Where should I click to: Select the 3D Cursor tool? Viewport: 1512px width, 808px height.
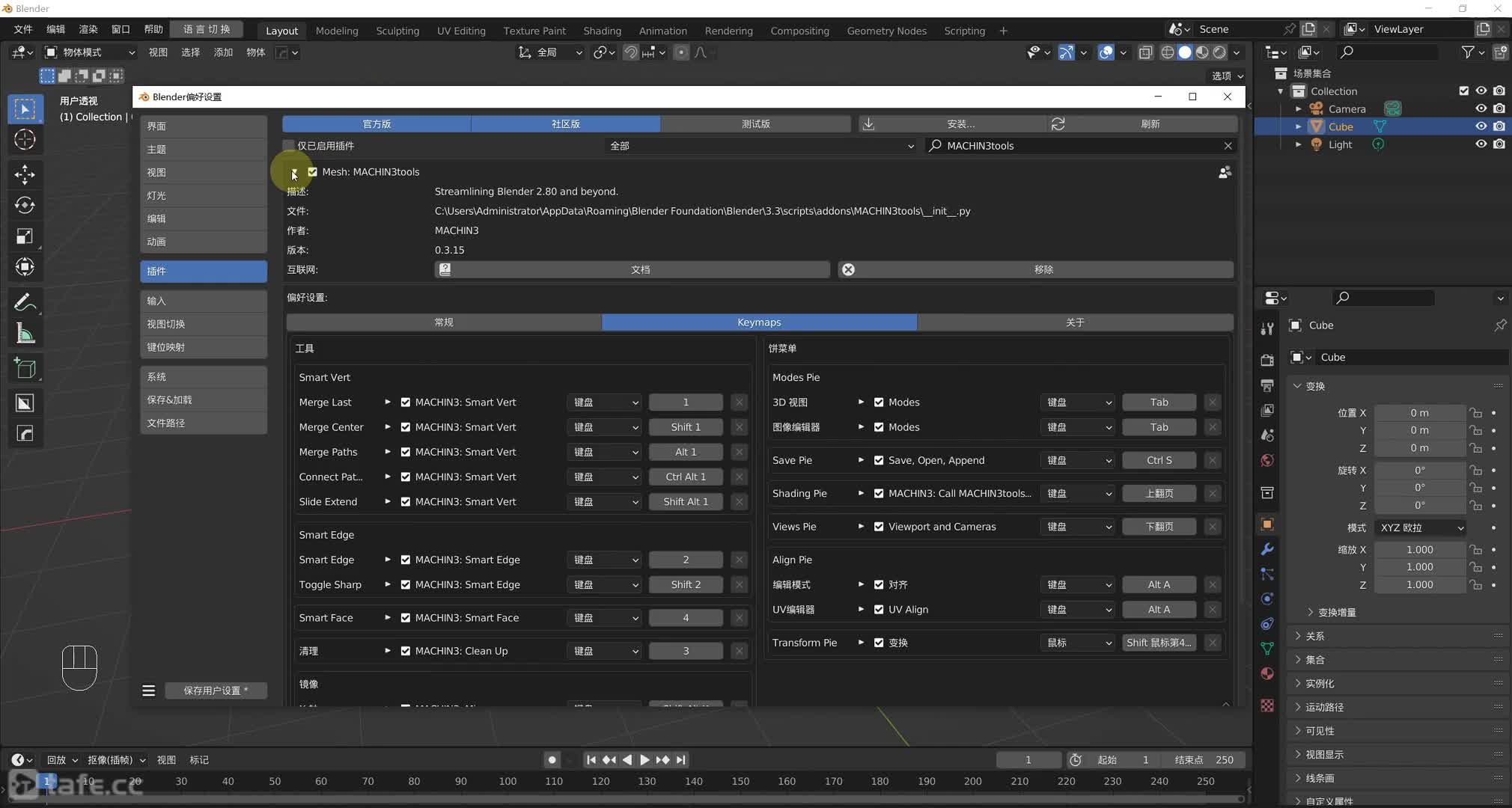(x=25, y=140)
